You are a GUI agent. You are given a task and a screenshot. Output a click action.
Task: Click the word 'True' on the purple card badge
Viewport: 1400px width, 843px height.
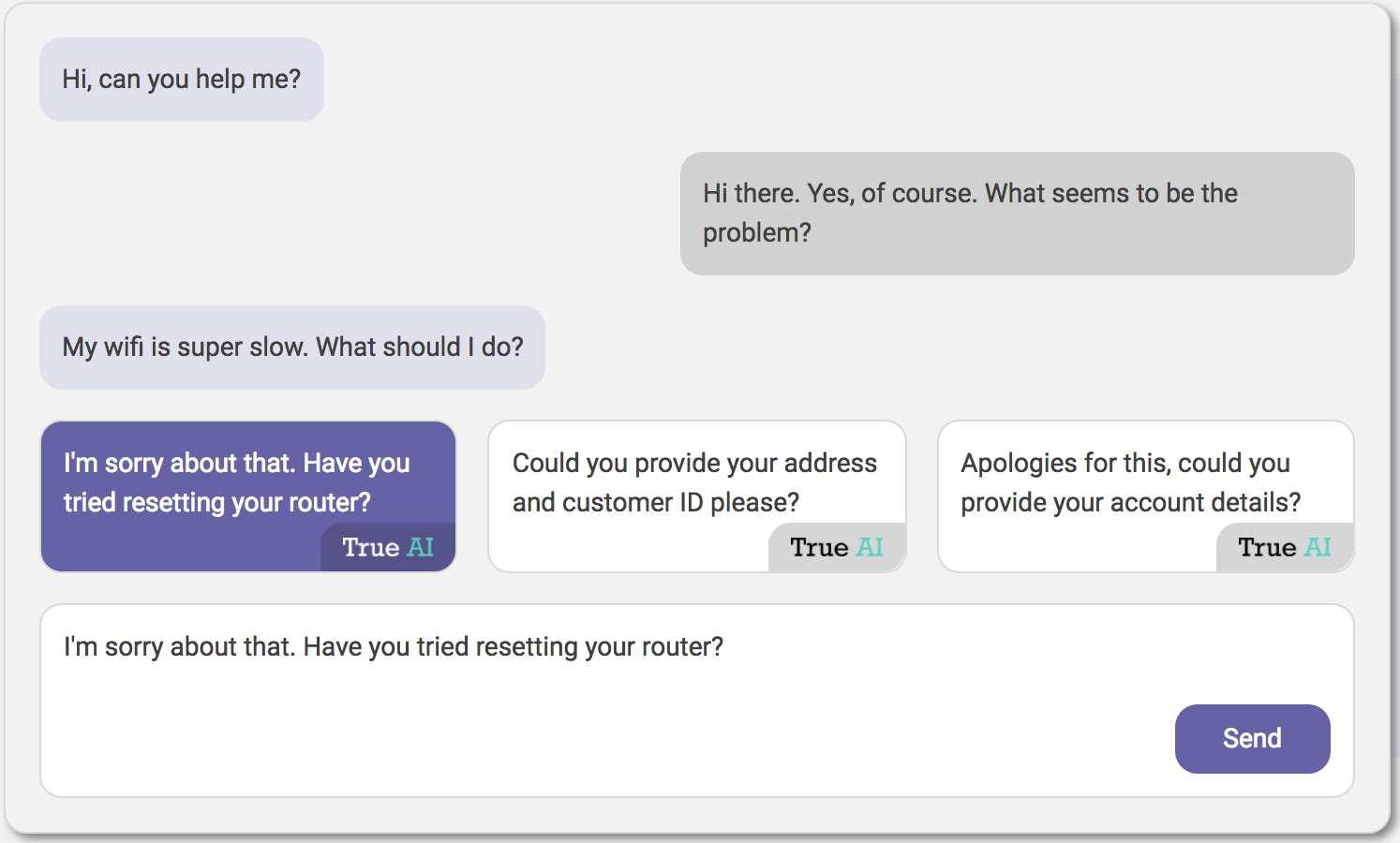coord(371,547)
